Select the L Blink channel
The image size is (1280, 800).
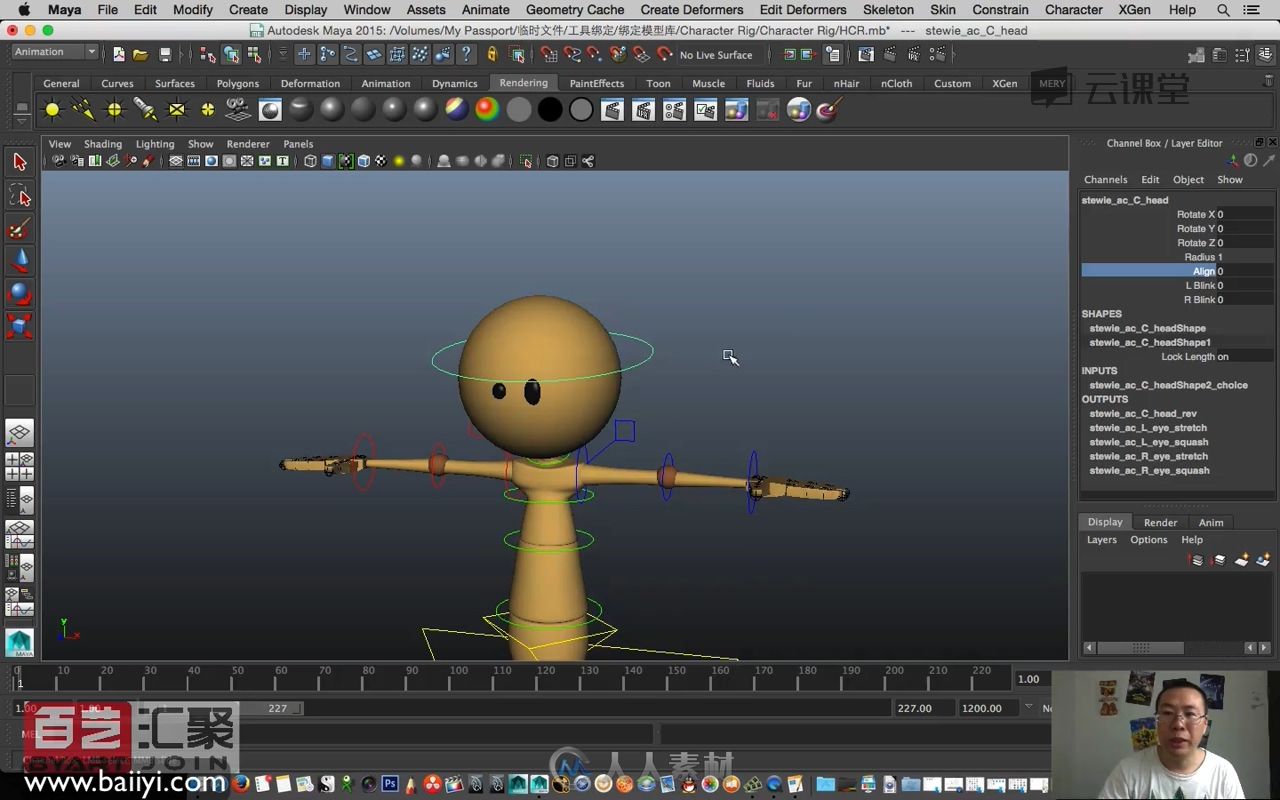click(1200, 286)
